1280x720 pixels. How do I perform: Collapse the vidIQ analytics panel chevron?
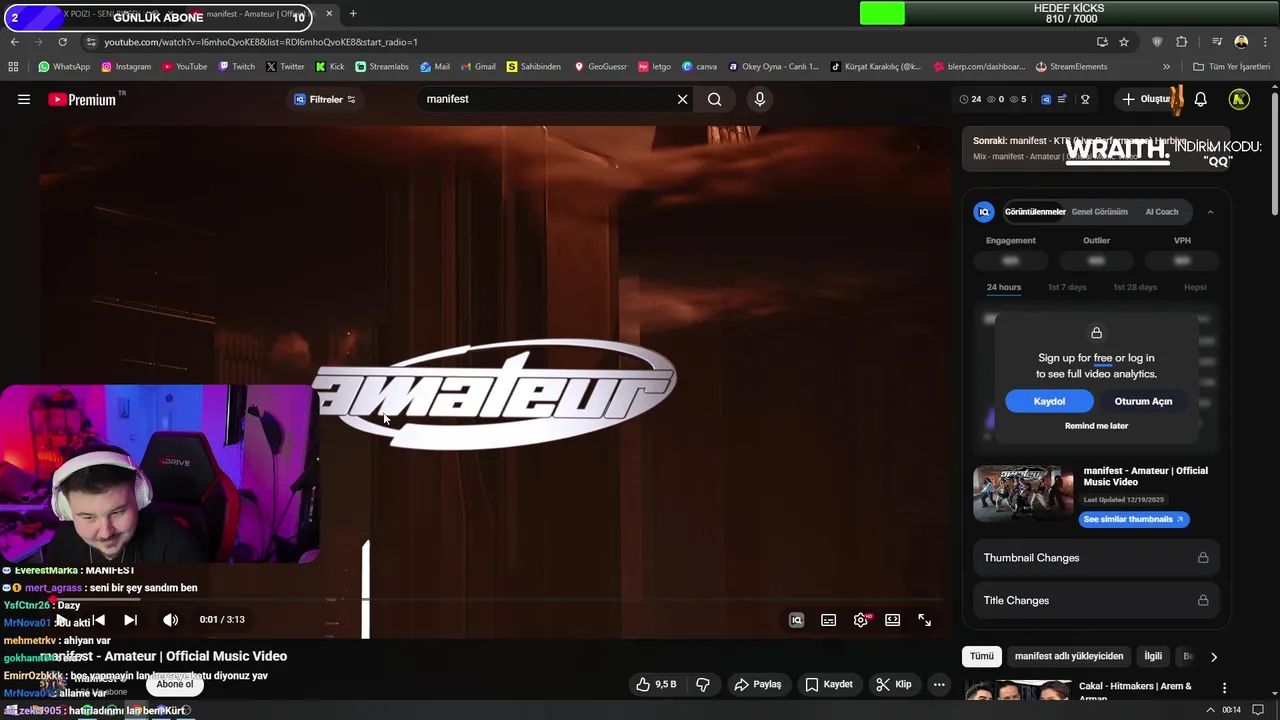(x=1210, y=211)
